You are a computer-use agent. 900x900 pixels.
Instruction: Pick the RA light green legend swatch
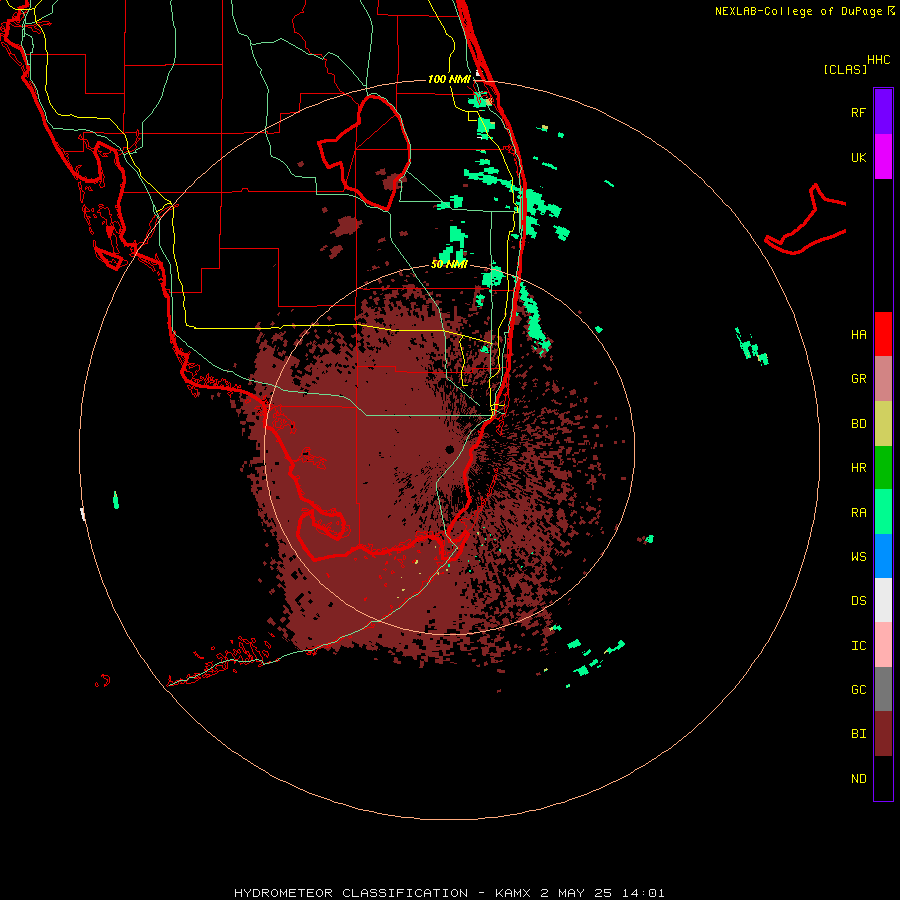click(x=883, y=512)
